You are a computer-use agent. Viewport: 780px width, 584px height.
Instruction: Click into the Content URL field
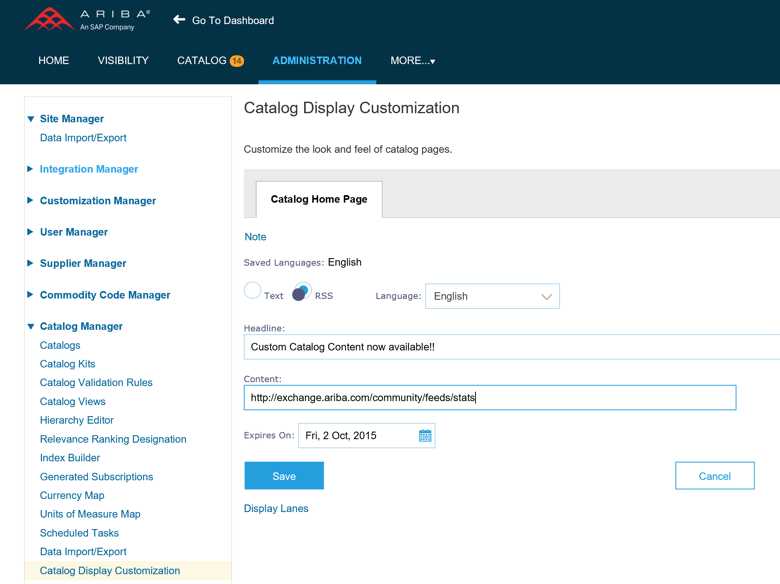[x=490, y=397]
